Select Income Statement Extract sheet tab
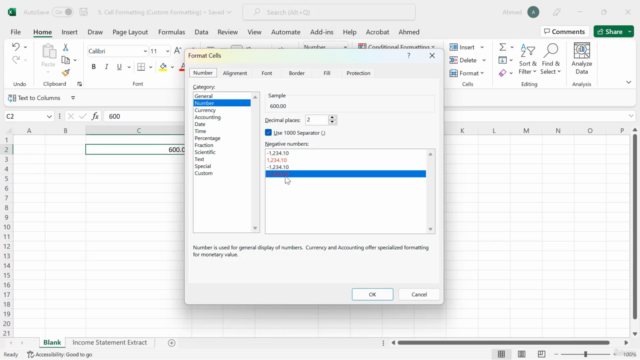The width and height of the screenshot is (640, 360). coord(109,342)
